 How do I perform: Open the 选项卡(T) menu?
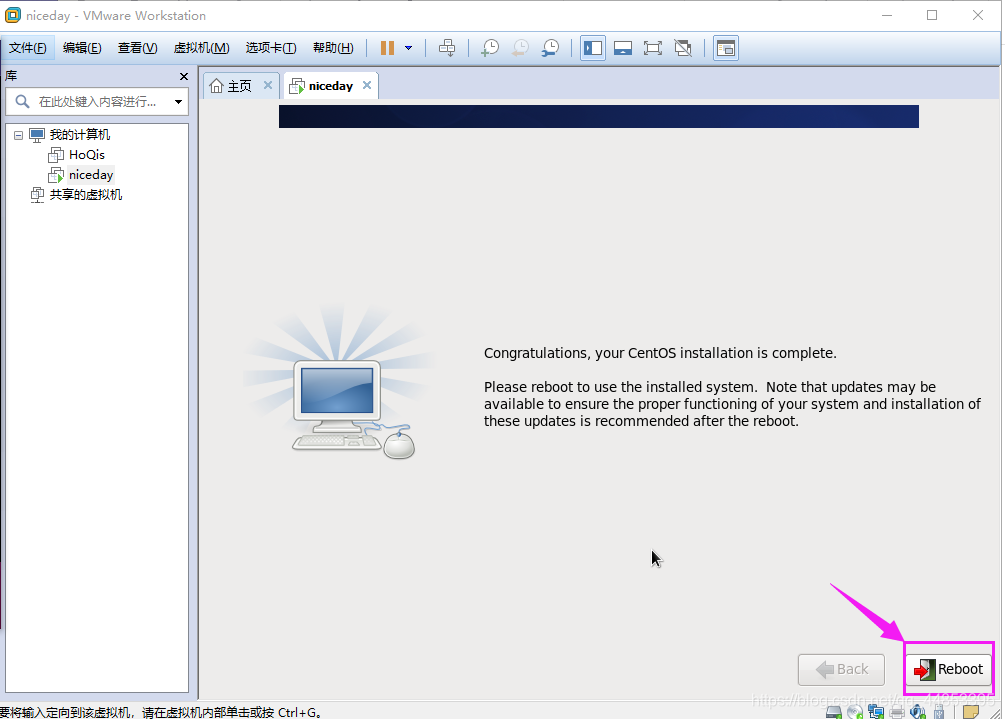[x=270, y=48]
